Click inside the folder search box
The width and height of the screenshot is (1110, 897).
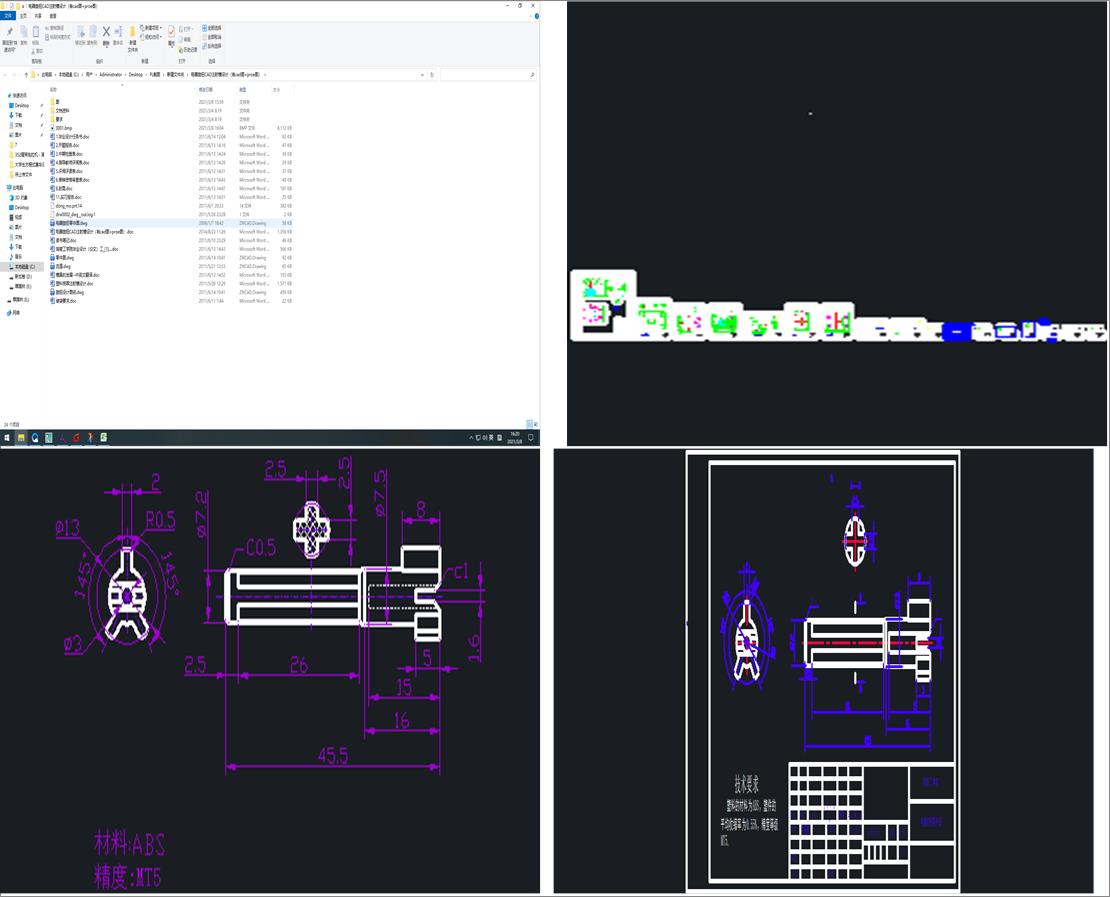[x=490, y=74]
